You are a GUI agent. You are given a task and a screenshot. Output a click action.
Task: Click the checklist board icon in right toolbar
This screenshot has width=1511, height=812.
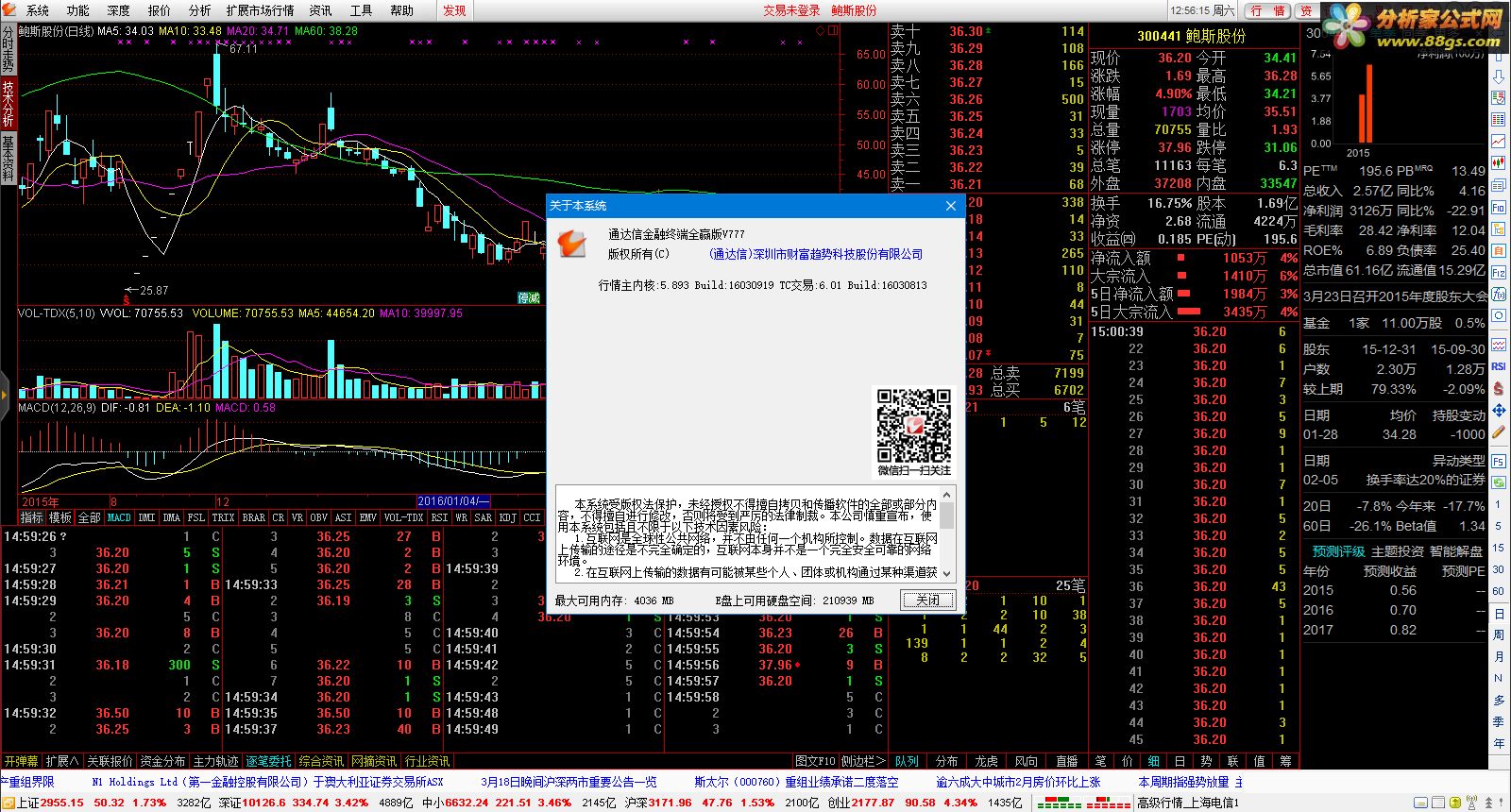point(1499,98)
